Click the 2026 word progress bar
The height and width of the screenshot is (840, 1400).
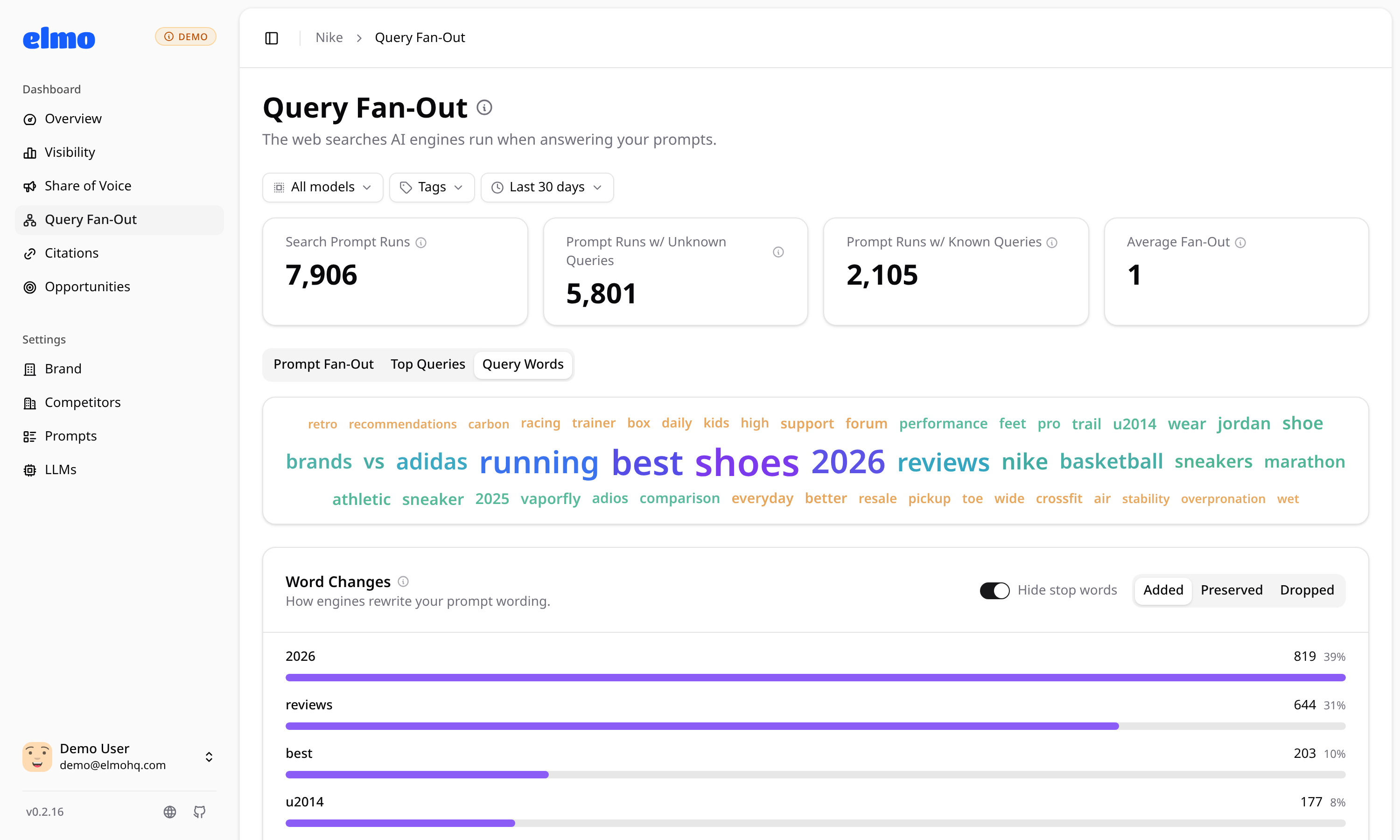[x=815, y=678]
